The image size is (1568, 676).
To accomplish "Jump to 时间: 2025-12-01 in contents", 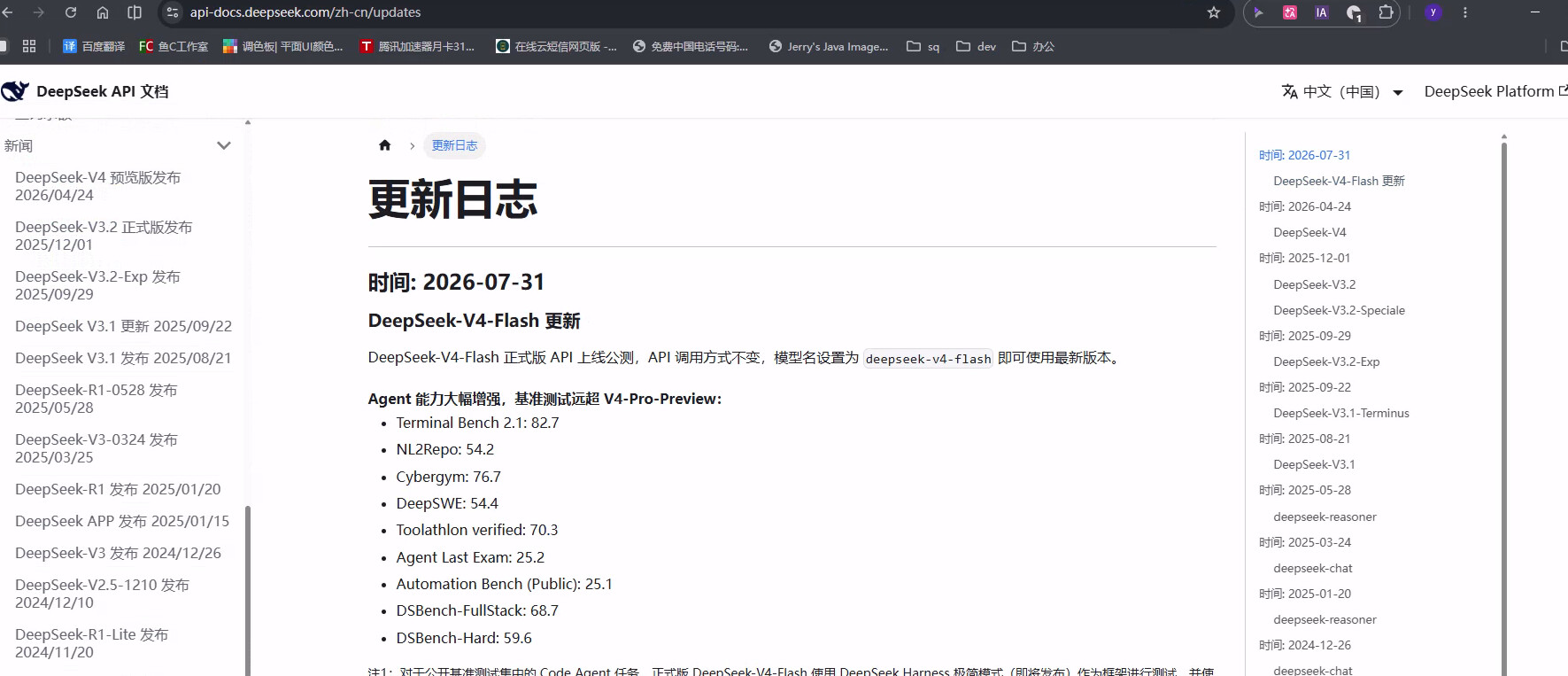I will (1304, 258).
